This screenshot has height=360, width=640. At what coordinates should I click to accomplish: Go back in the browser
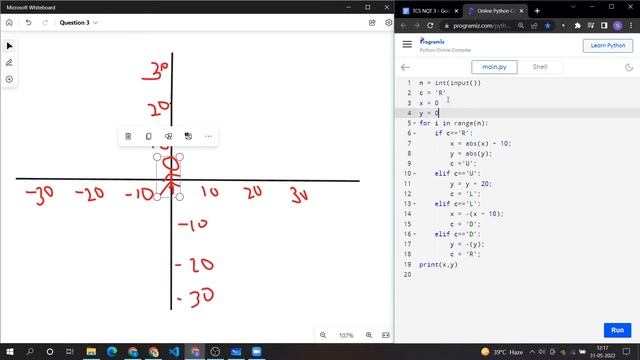(403, 26)
